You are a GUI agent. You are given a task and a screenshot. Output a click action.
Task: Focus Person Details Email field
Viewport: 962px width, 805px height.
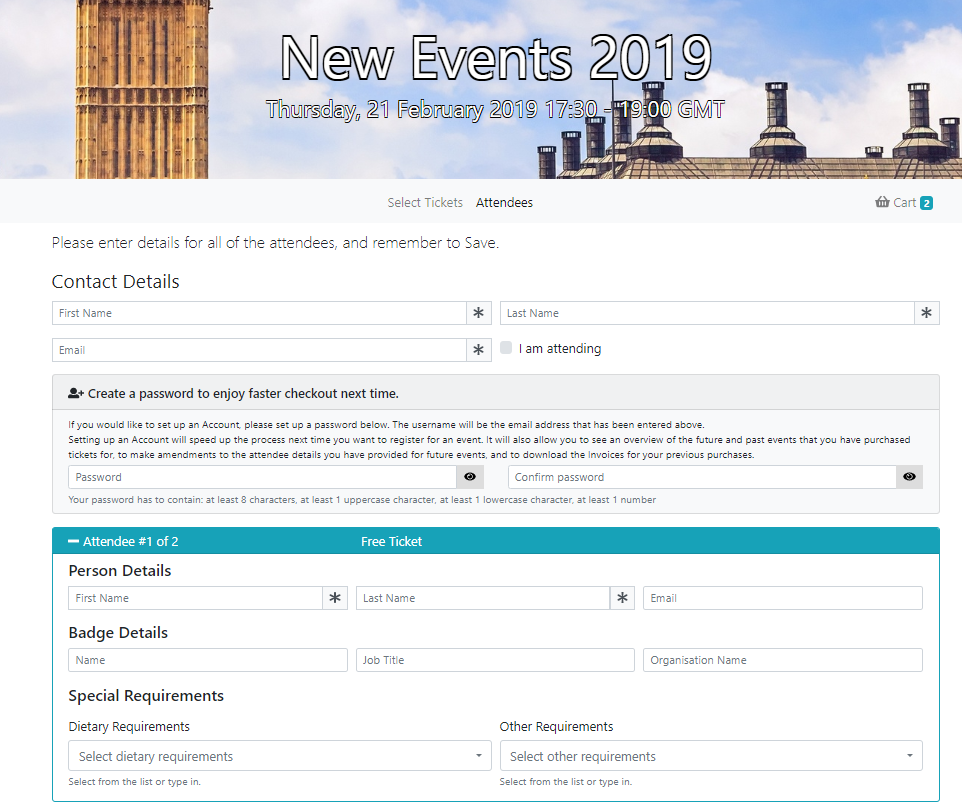pyautogui.click(x=783, y=598)
